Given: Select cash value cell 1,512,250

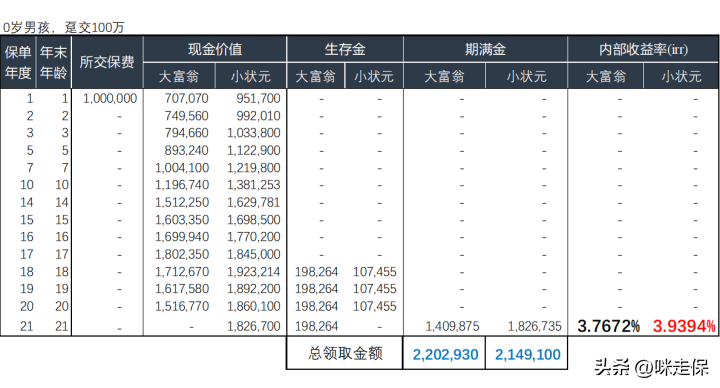Looking at the screenshot, I should [x=182, y=202].
